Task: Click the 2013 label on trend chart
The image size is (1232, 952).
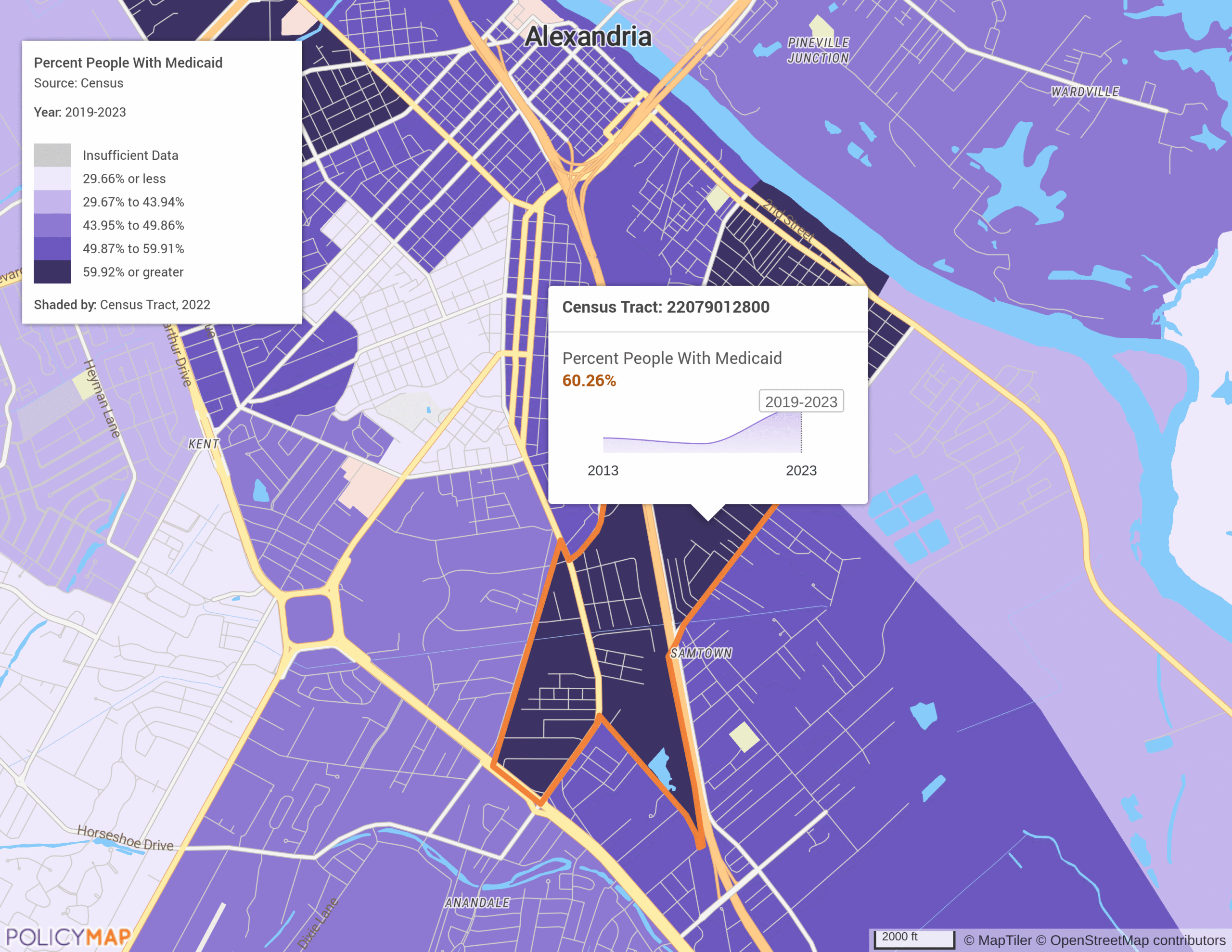Action: pyautogui.click(x=603, y=471)
